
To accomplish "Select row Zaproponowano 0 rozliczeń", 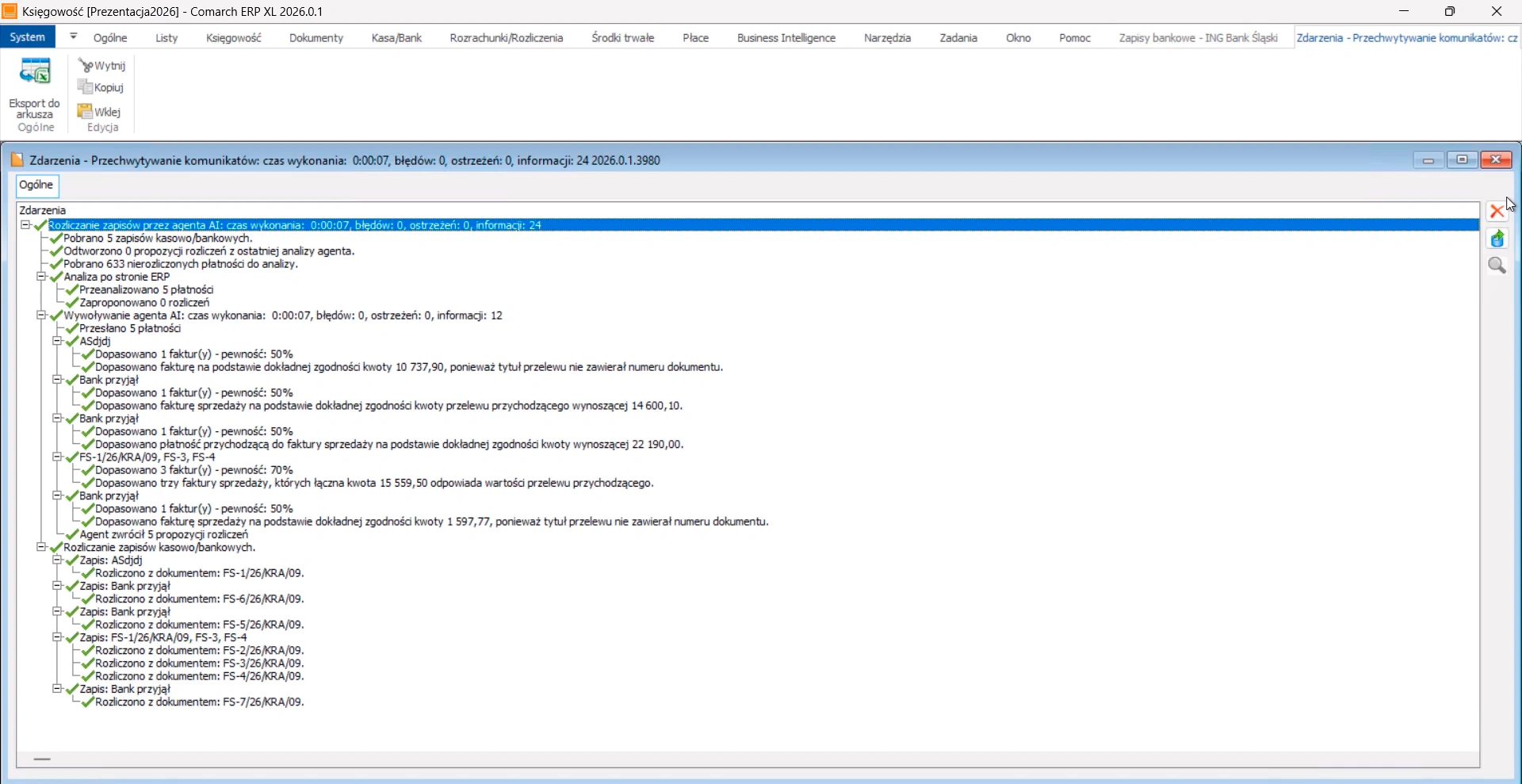I will coord(144,302).
